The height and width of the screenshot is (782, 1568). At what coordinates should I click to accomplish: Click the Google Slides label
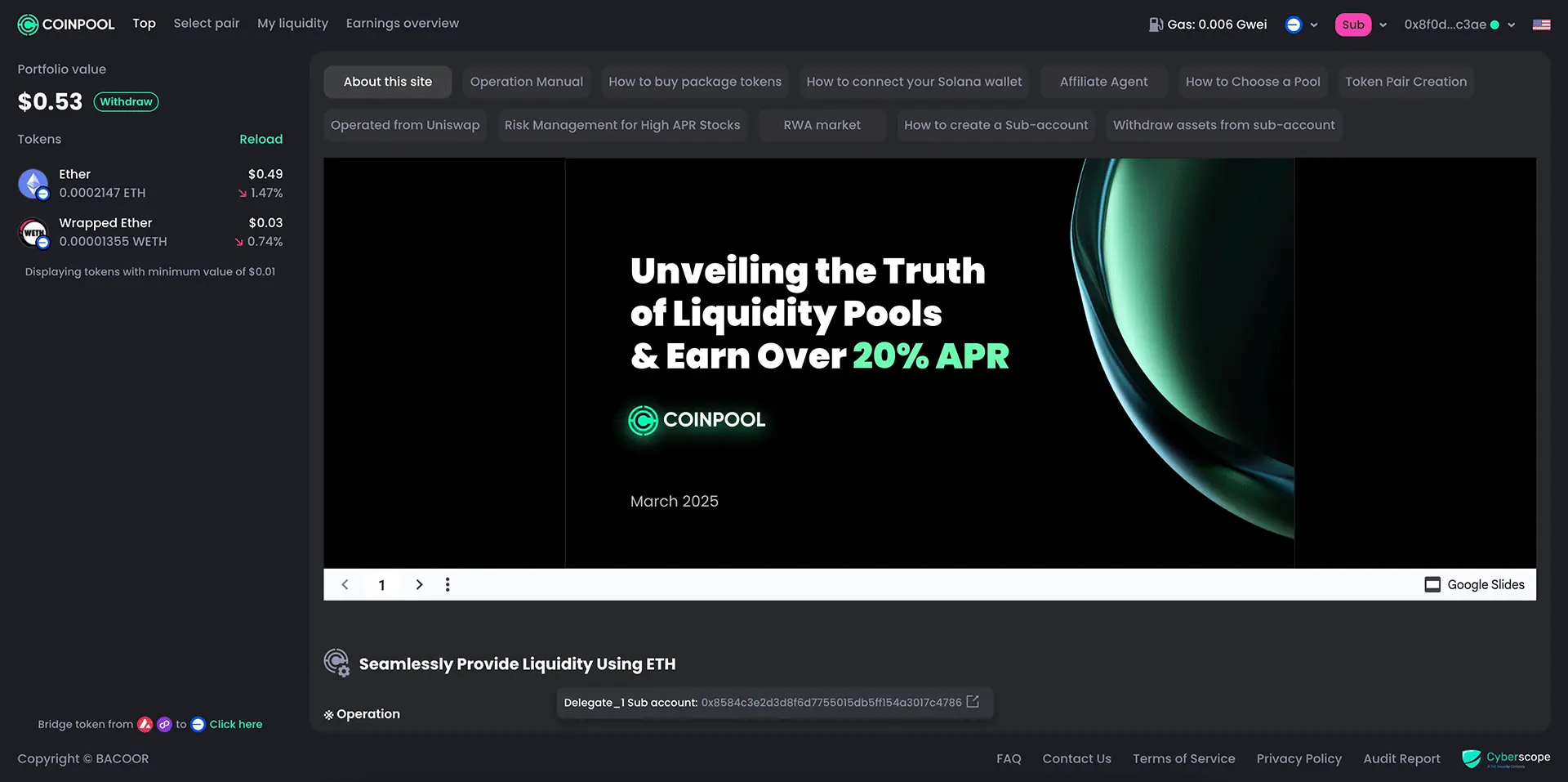(x=1486, y=584)
